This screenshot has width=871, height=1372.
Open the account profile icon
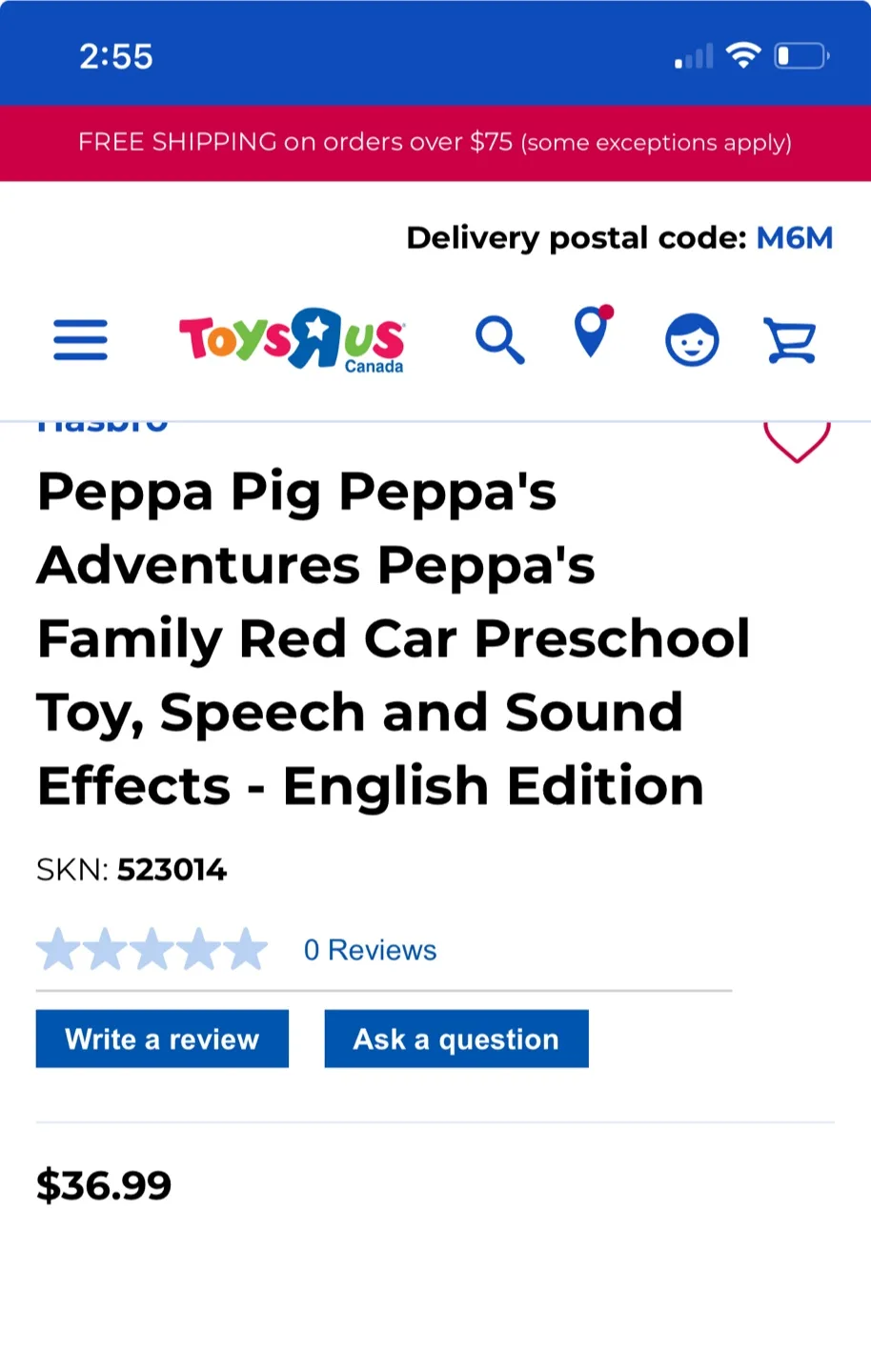pos(692,339)
